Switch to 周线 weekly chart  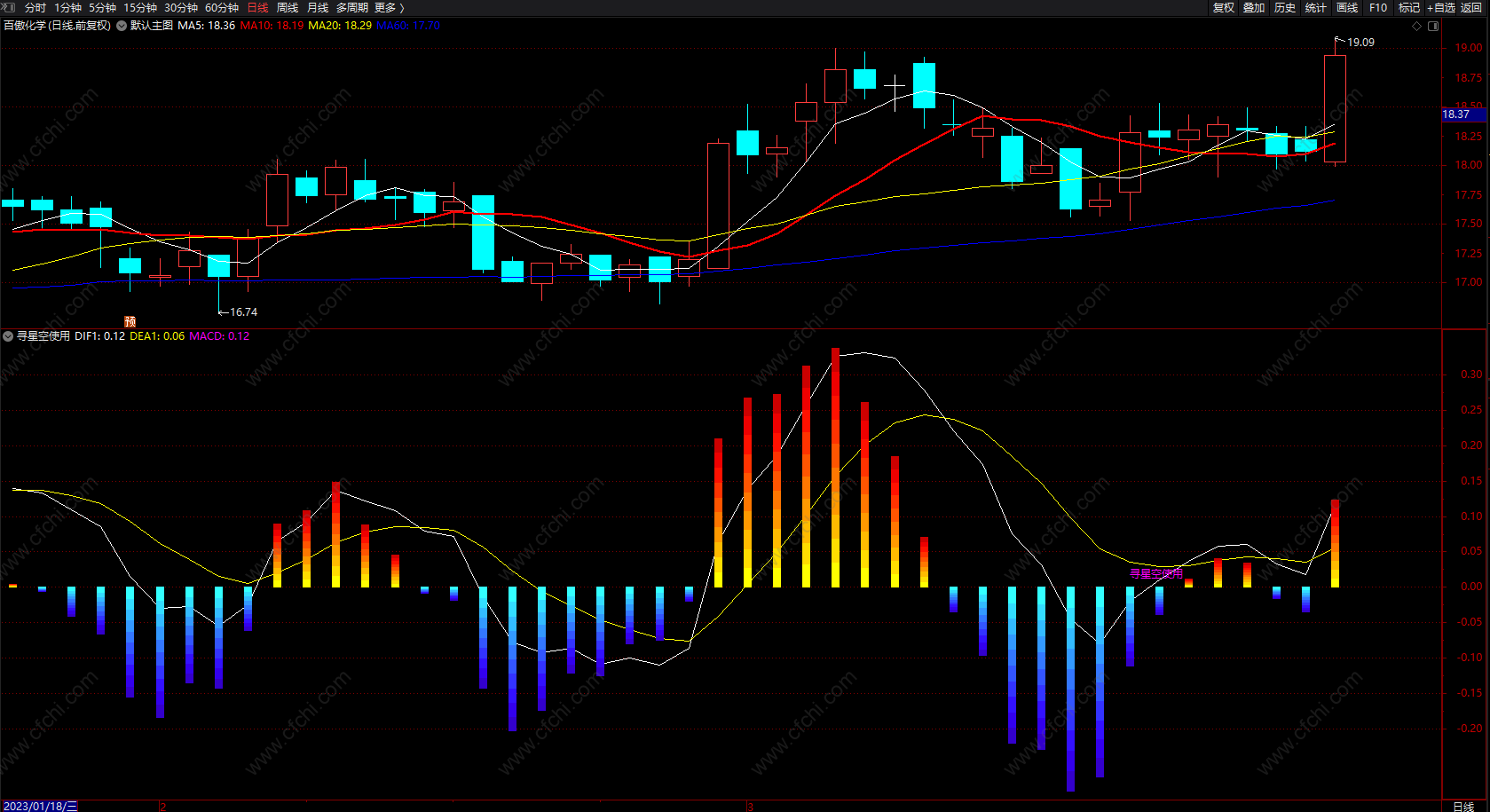point(288,8)
